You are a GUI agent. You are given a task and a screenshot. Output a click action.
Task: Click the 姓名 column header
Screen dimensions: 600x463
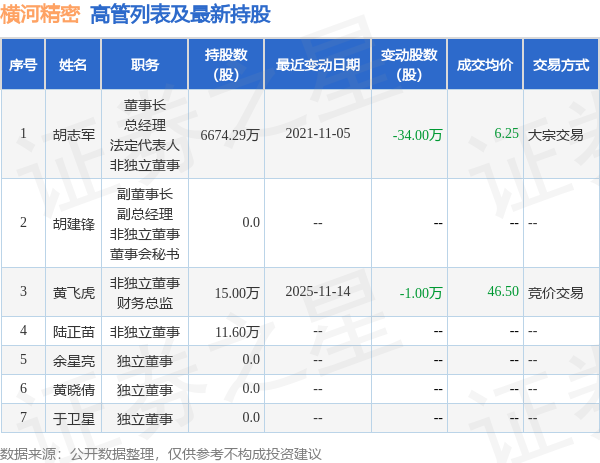point(73,65)
